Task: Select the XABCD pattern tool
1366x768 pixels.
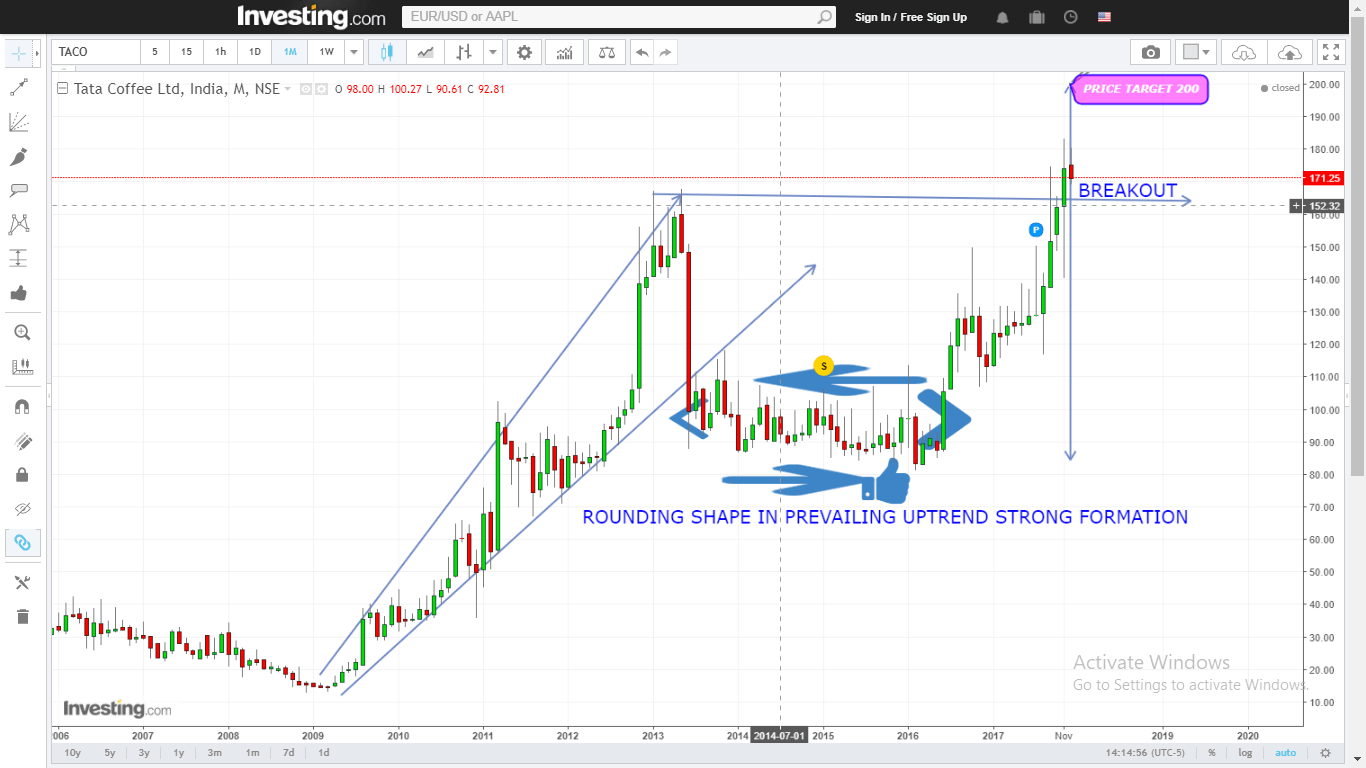Action: [x=19, y=224]
